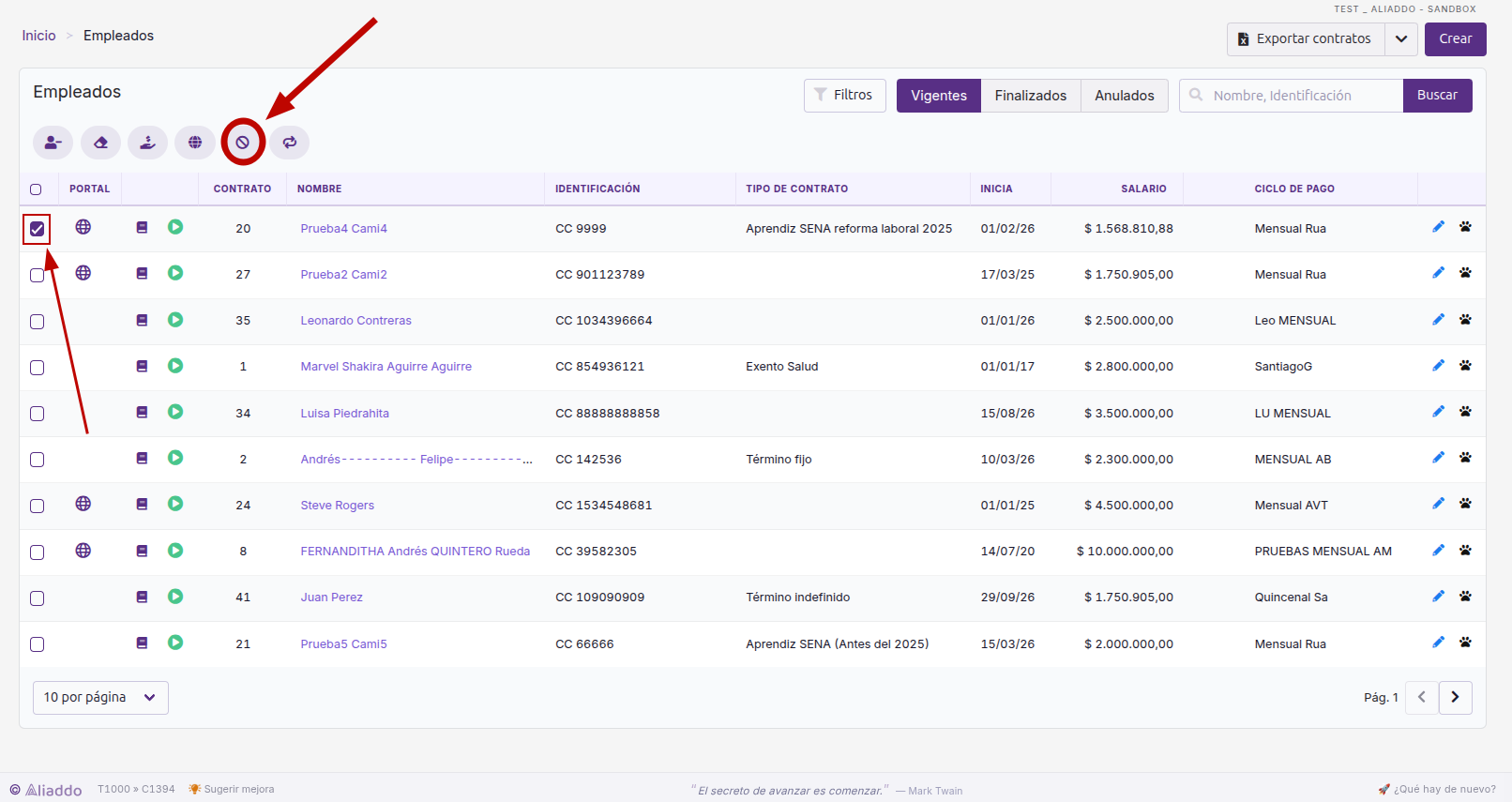
Task: Open the '10 por página' dropdown
Action: (x=100, y=698)
